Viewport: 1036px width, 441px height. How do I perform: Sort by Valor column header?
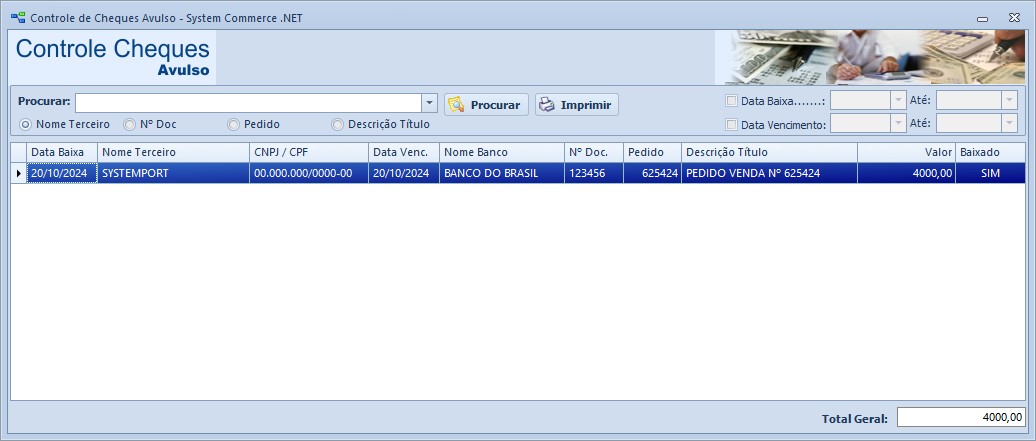click(x=906, y=152)
